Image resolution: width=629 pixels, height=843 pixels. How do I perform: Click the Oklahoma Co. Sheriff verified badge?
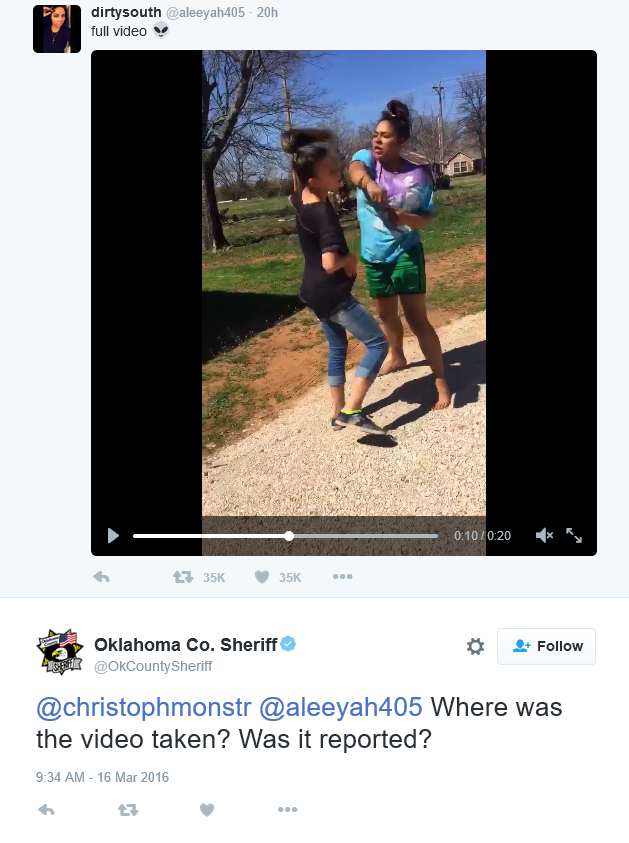[288, 644]
